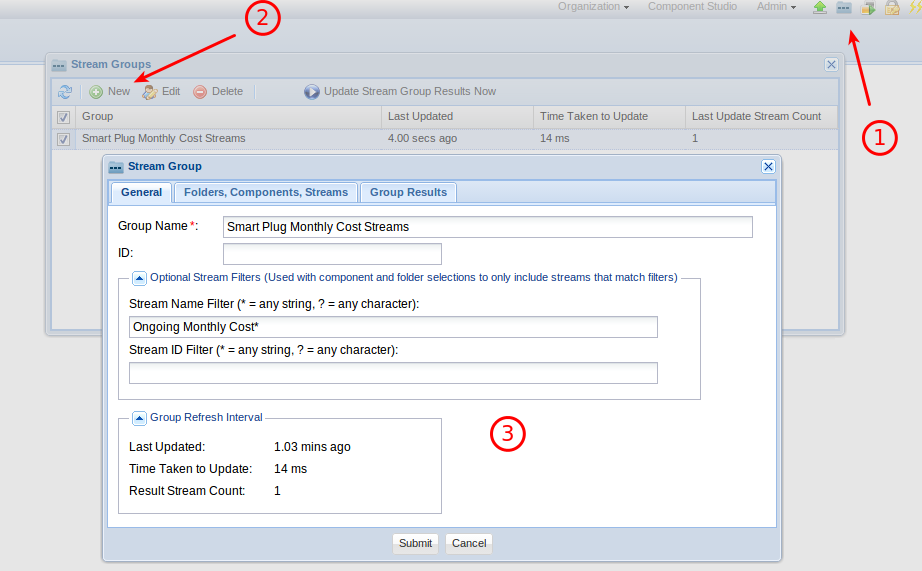Viewport: 922px width, 571px height.
Task: Click the Cancel button
Action: point(469,543)
